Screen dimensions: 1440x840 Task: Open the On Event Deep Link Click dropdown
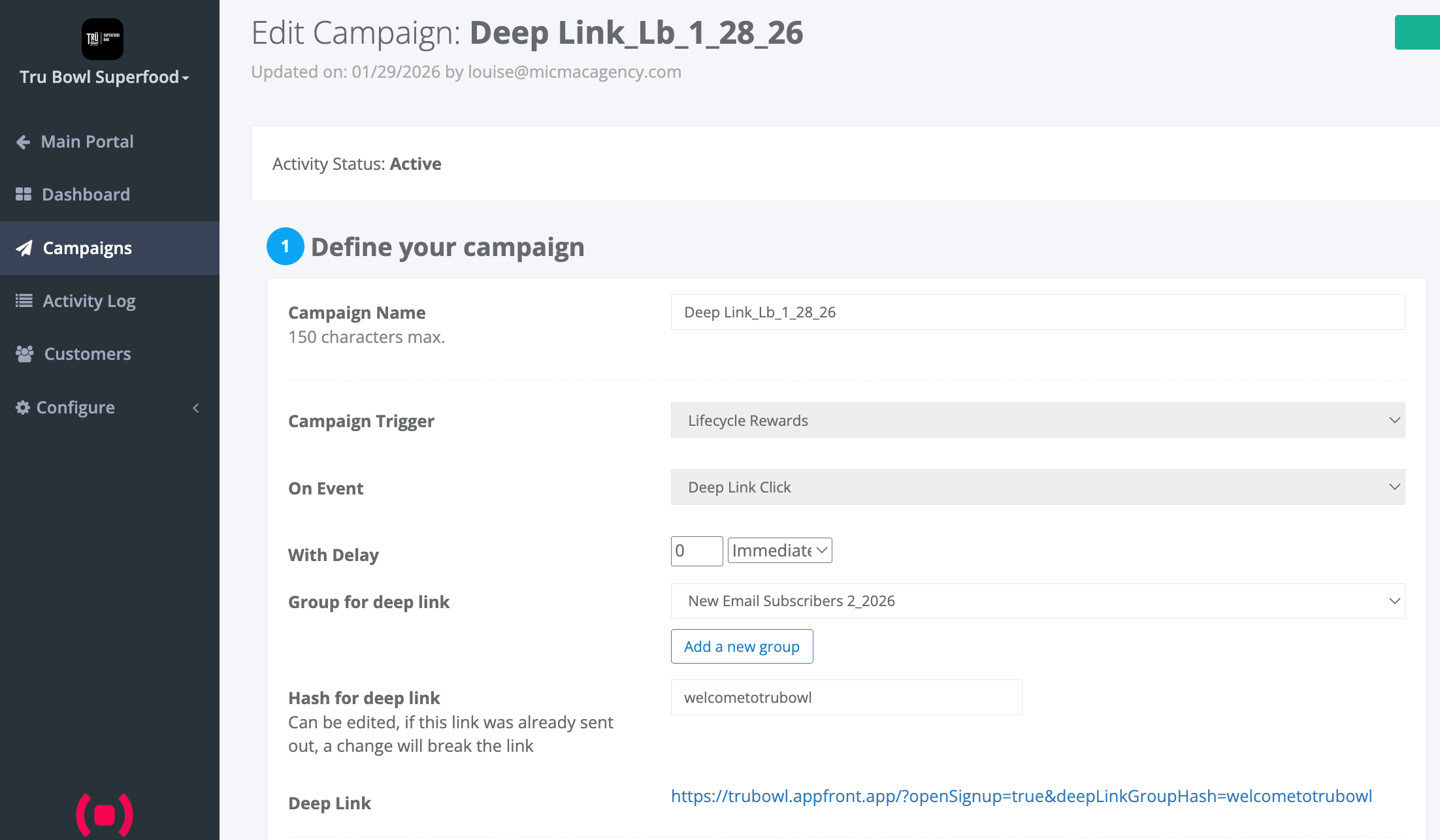(1038, 487)
